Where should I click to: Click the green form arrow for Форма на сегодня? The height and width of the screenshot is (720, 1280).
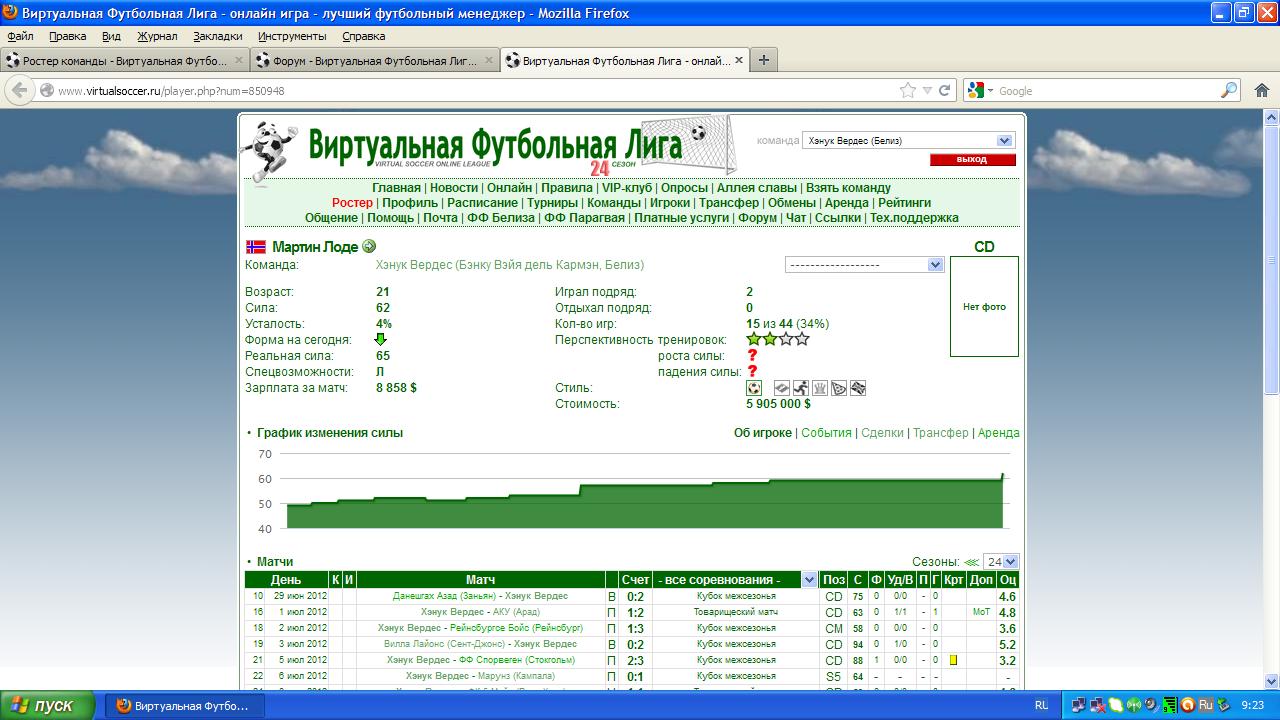381,339
